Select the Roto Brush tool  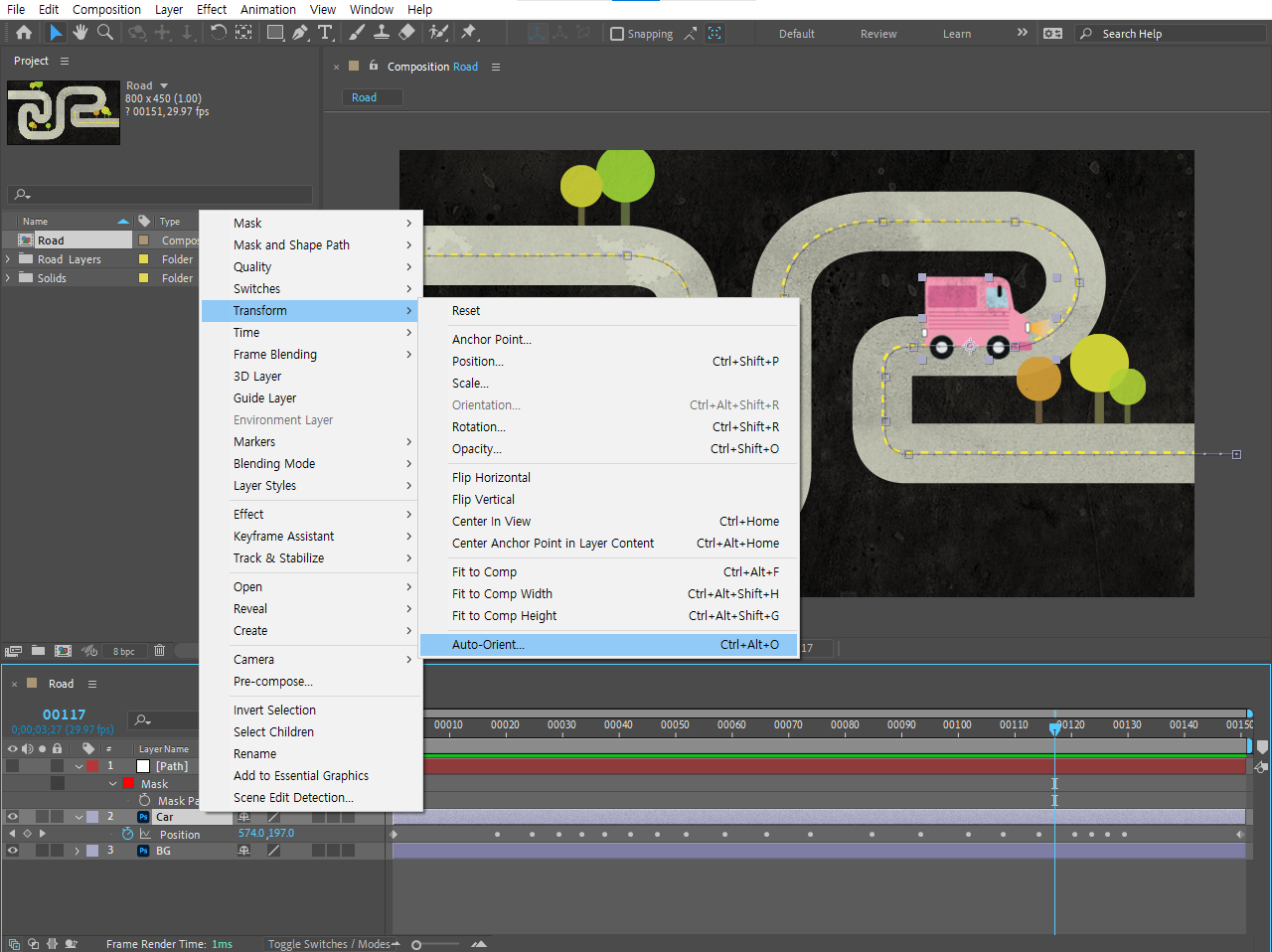438,33
